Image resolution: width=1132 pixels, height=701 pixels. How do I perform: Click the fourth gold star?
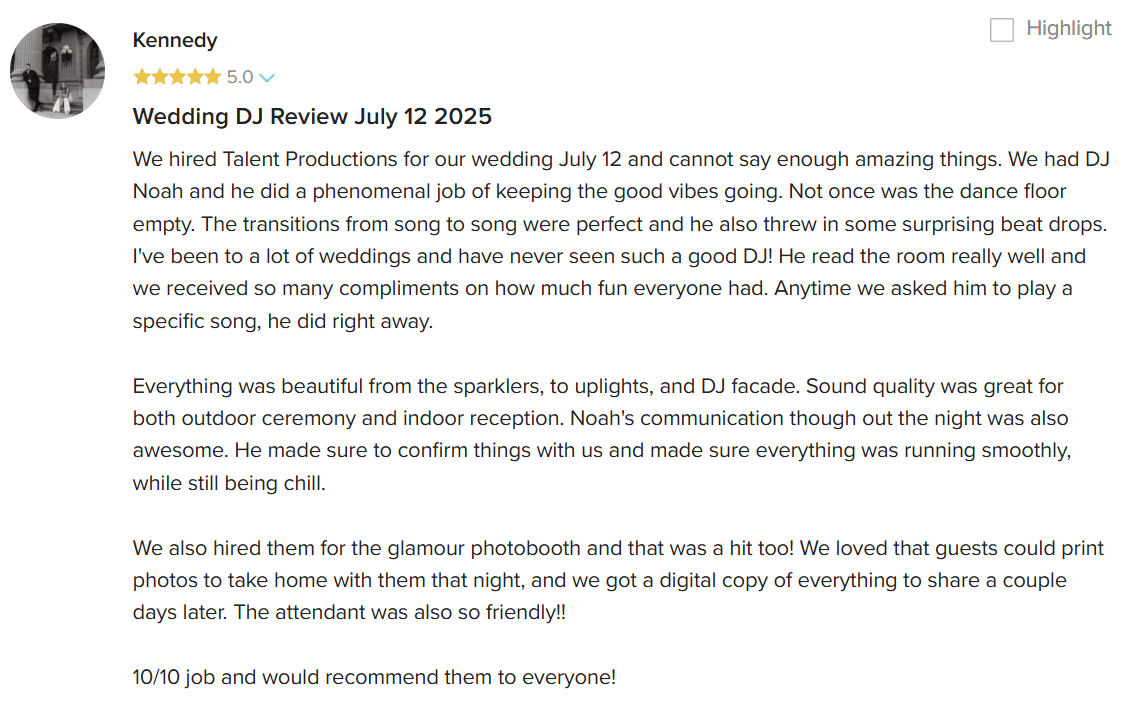point(195,77)
